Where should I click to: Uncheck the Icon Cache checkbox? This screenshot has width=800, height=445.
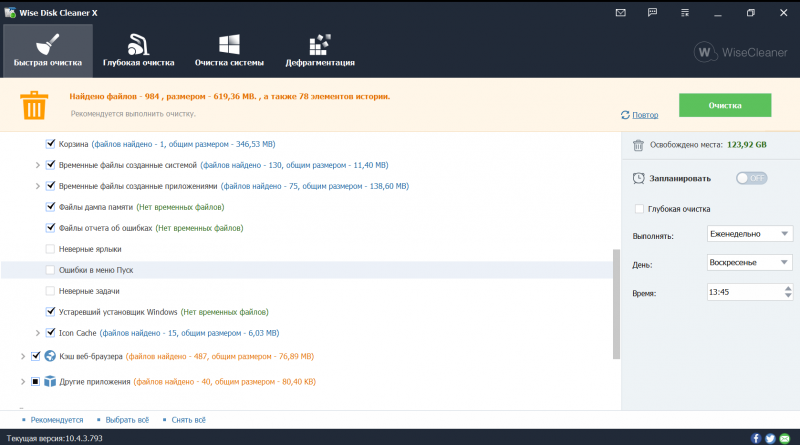[x=50, y=333]
